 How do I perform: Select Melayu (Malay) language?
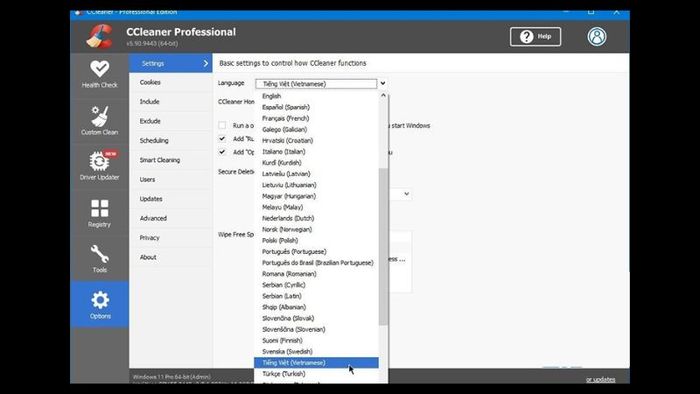click(317, 207)
